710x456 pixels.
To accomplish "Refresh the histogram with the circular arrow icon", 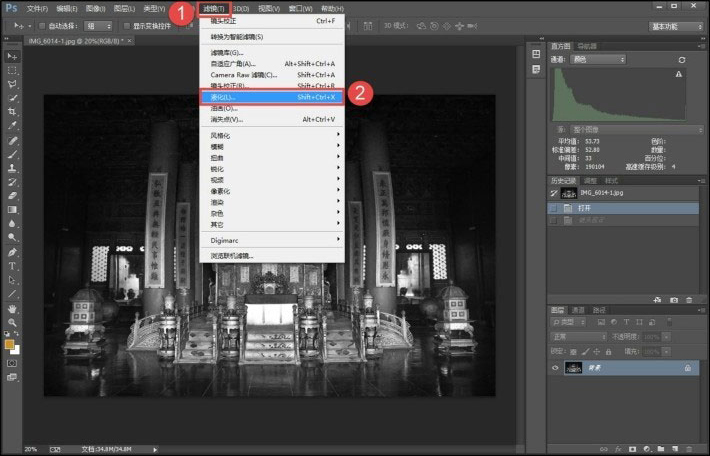I will (681, 60).
